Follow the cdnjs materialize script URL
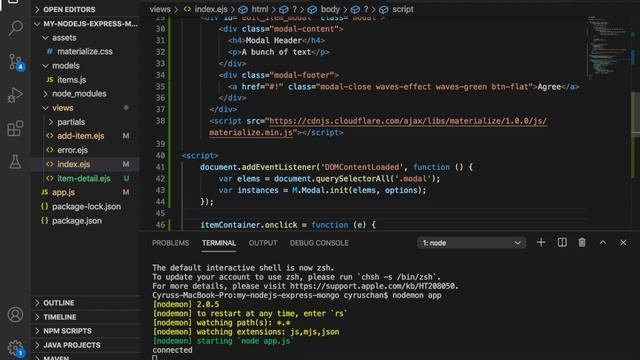Viewport: 640px width, 360px height. [x=408, y=121]
